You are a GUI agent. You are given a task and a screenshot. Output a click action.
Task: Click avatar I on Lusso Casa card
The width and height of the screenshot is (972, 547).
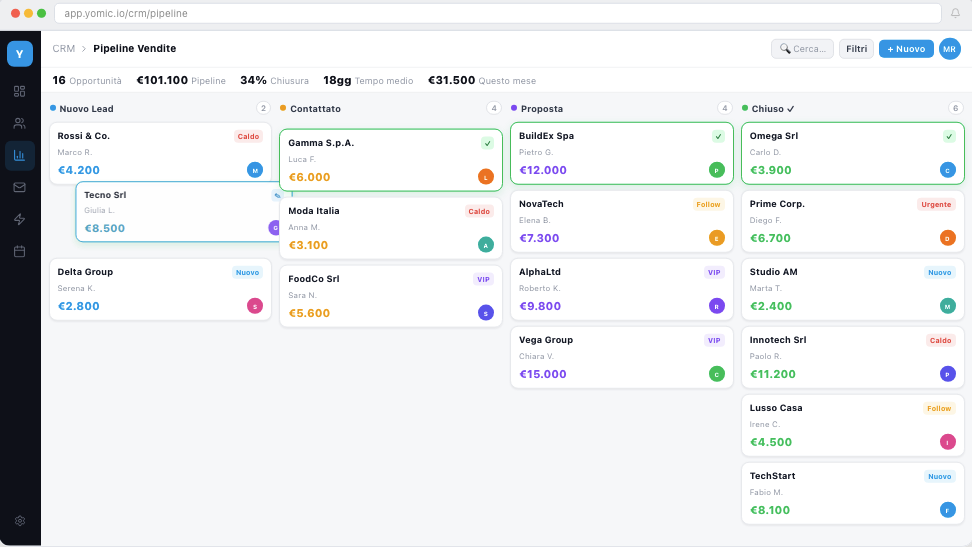click(x=948, y=442)
